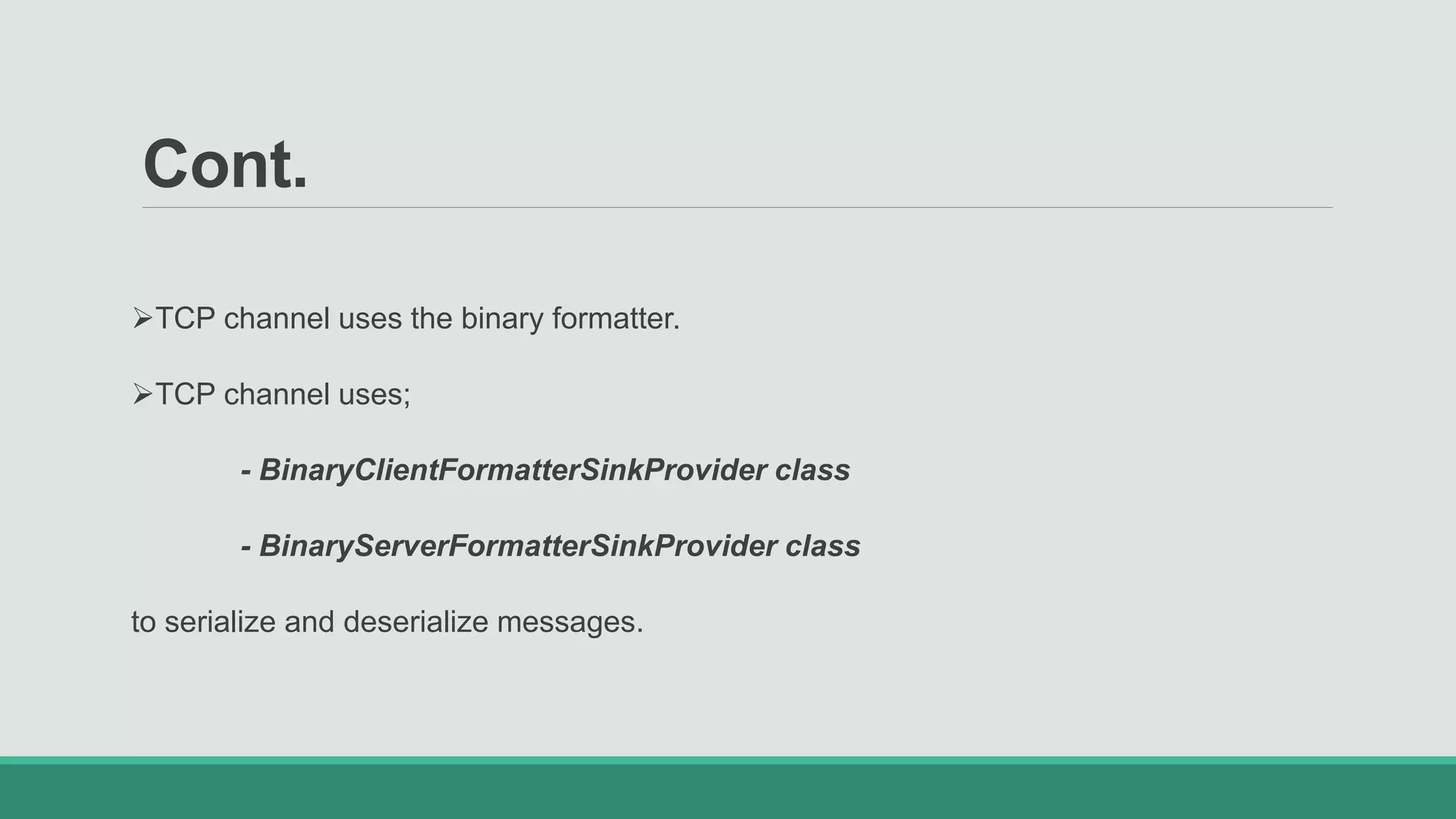This screenshot has height=819, width=1456.
Task: Click "class" after BinaryServerFormatterSinkProvider
Action: (823, 546)
